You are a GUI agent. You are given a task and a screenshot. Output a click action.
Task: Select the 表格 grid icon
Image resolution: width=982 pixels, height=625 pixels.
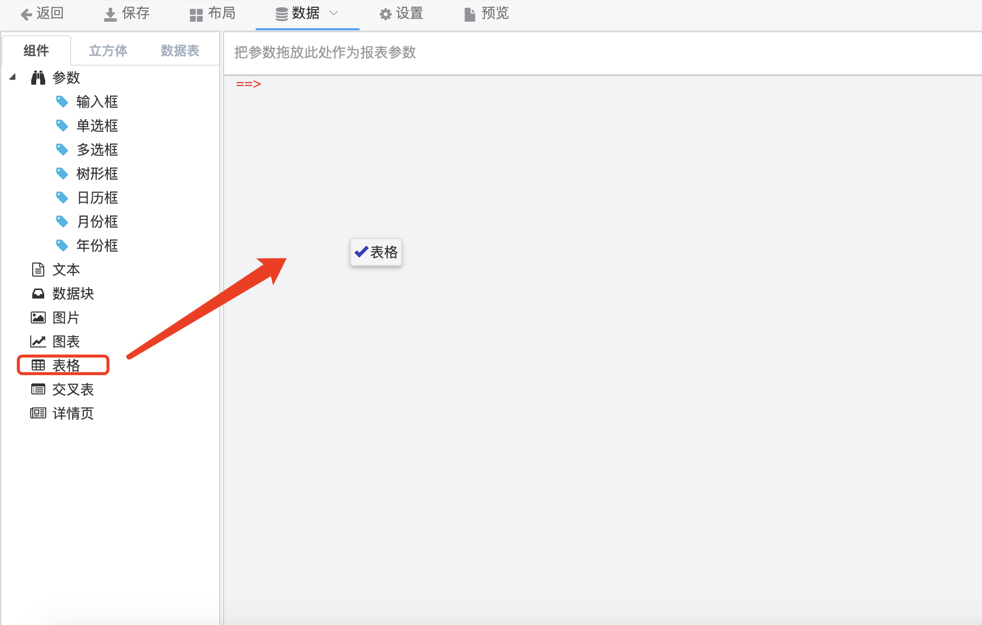pos(38,366)
